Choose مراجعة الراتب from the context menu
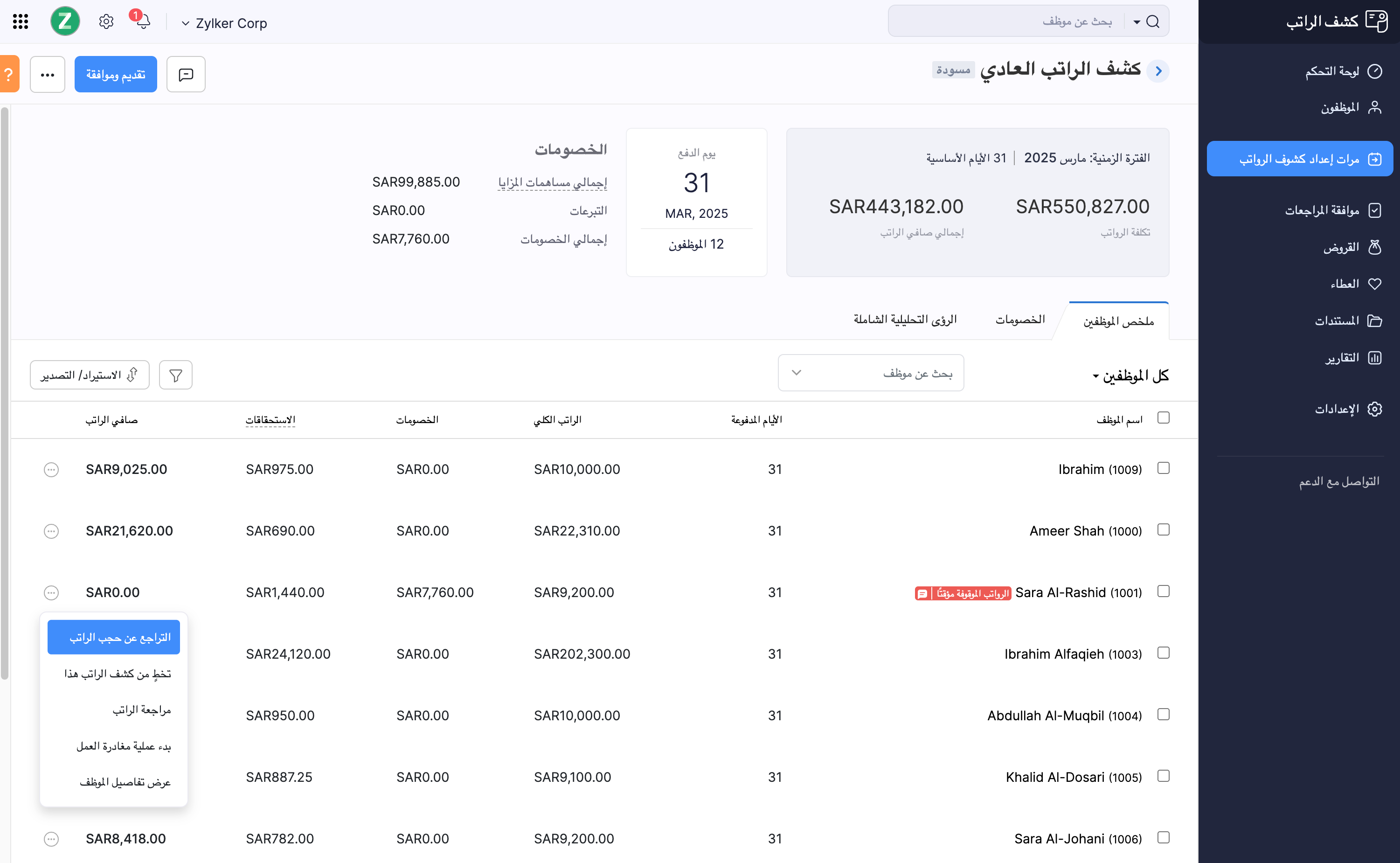The width and height of the screenshot is (1400, 863). (141, 710)
